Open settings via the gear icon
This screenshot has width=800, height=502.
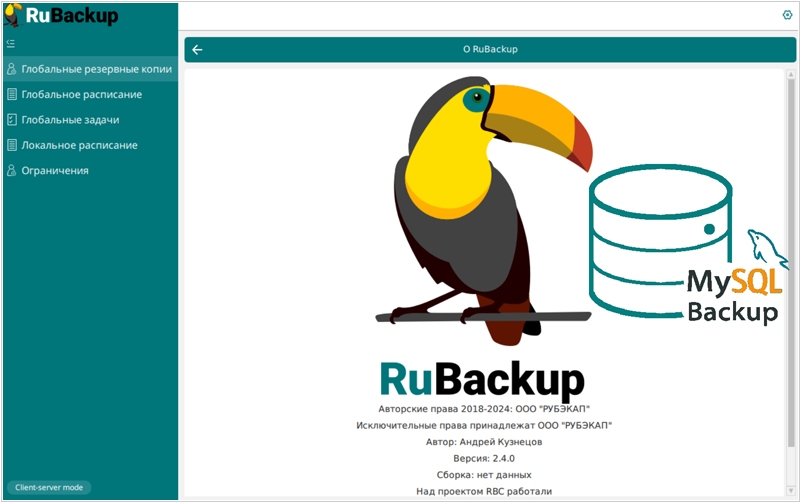tap(786, 15)
